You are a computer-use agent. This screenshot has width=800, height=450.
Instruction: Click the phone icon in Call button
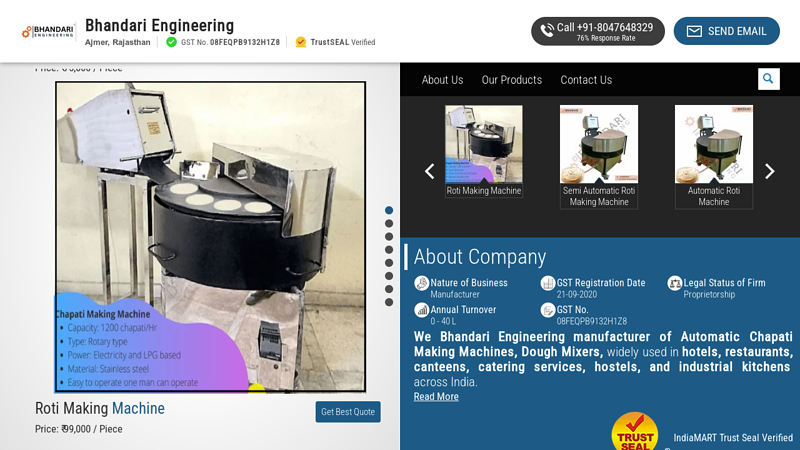click(x=546, y=31)
